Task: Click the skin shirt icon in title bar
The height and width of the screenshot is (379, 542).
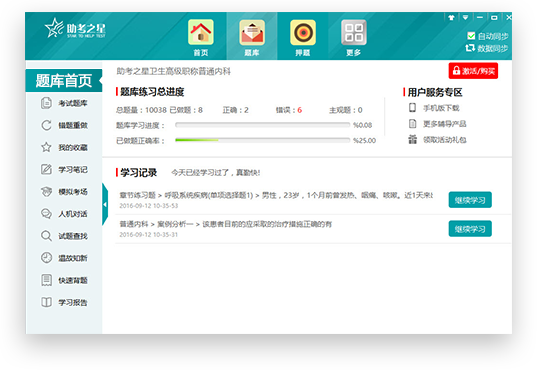Action: 451,17
